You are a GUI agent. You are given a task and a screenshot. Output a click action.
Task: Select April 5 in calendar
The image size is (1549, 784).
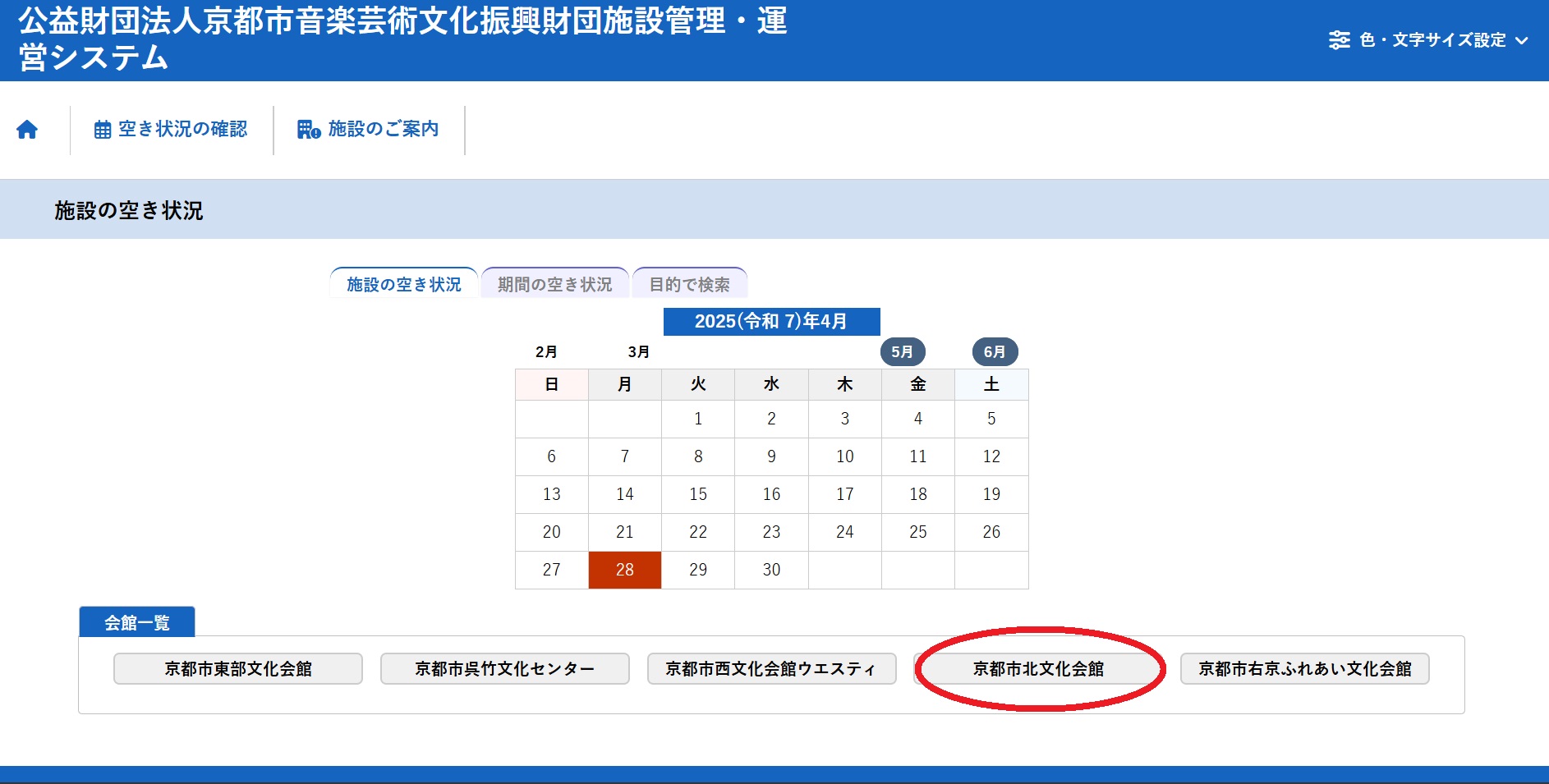click(x=991, y=419)
